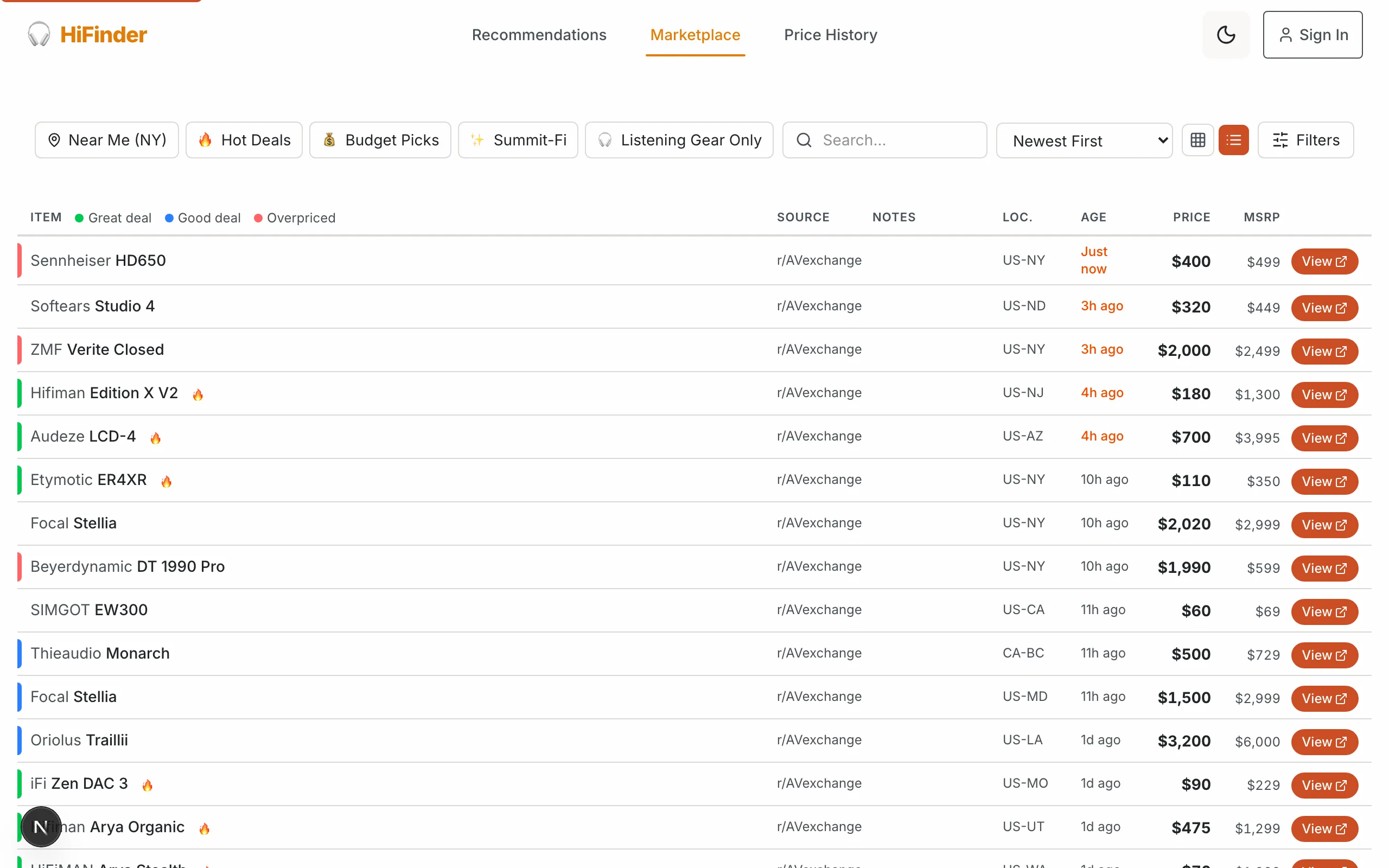Expand the Filters panel
This screenshot has height=868, width=1389.
coord(1306,140)
